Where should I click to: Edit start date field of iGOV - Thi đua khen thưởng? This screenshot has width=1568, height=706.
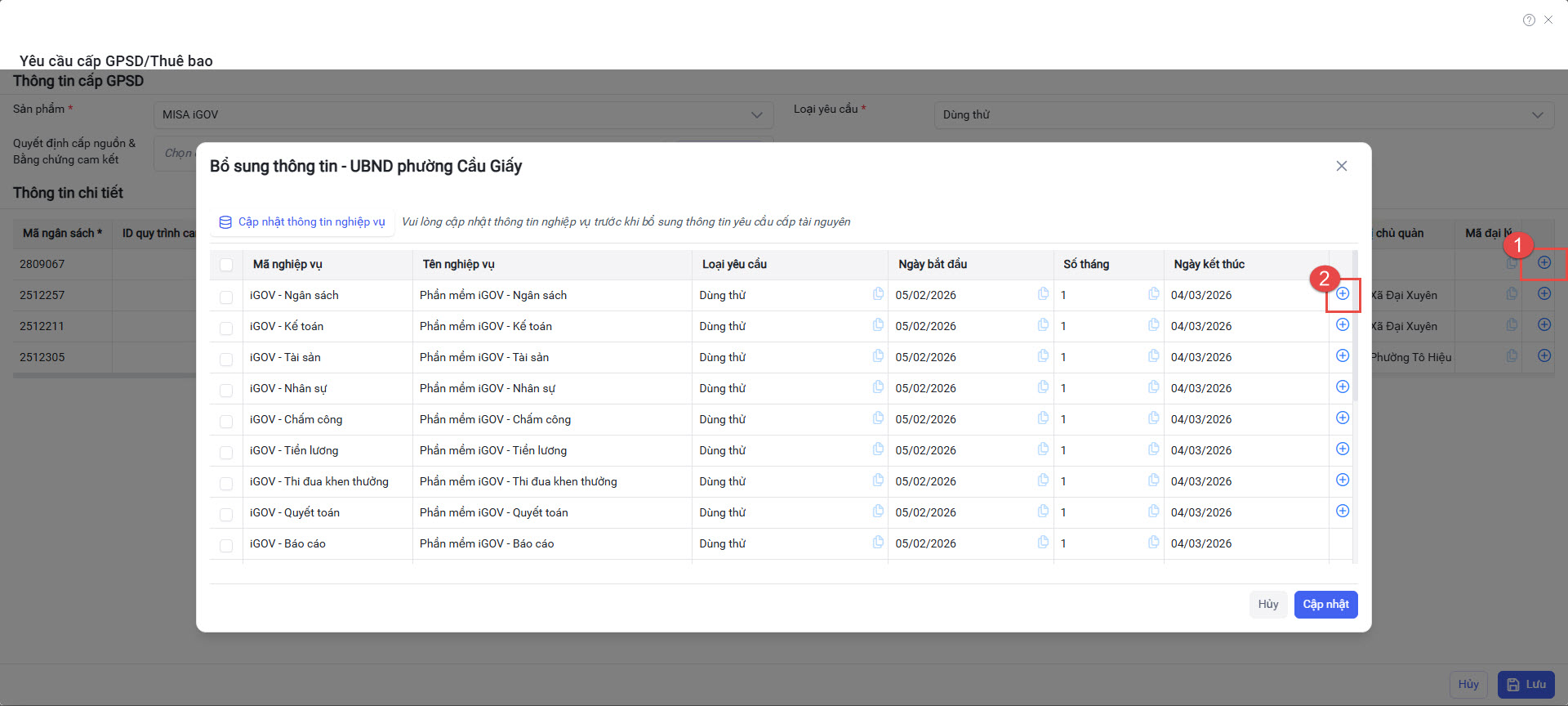960,481
